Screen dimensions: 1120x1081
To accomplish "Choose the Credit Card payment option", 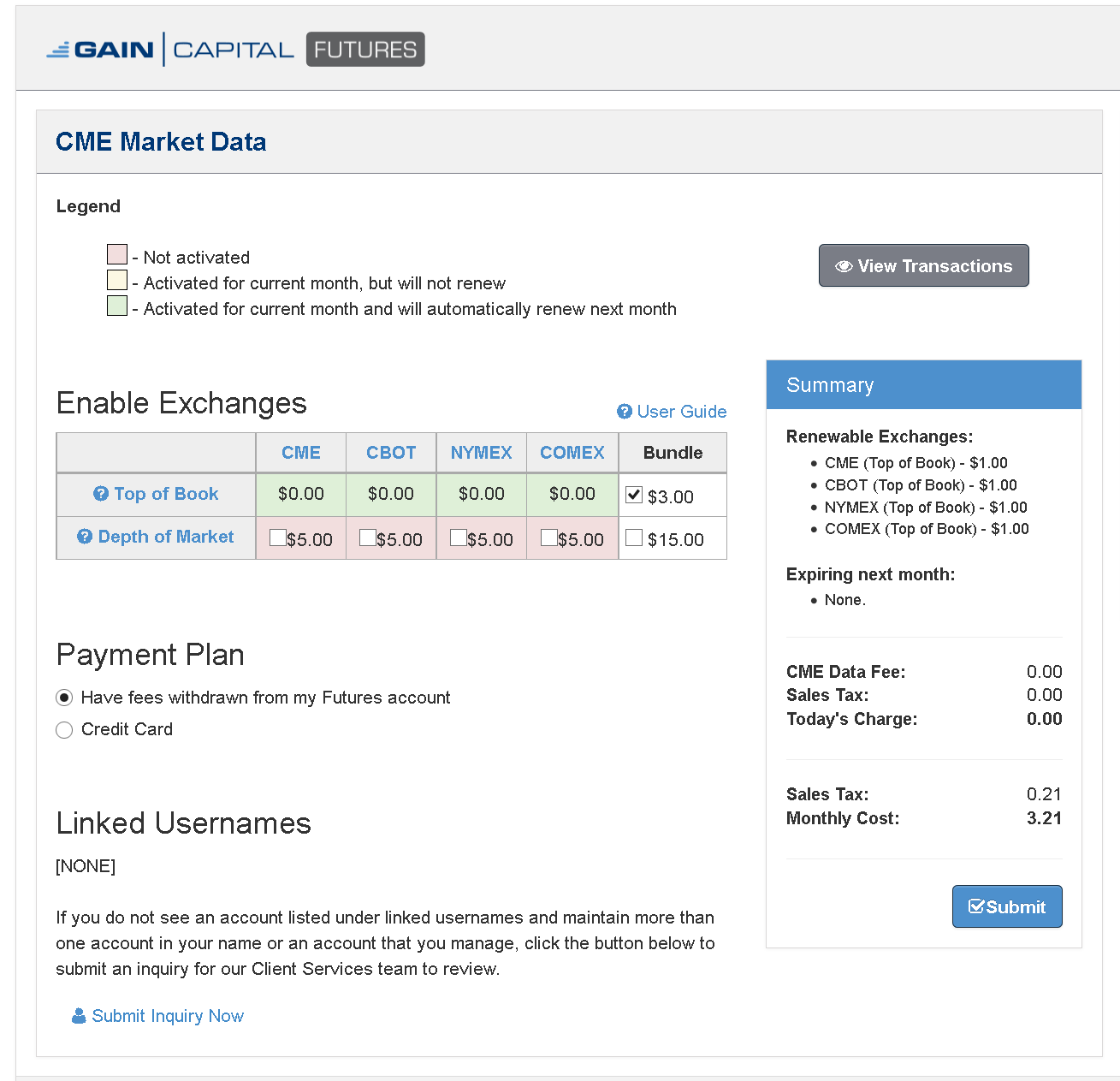I will point(64,730).
